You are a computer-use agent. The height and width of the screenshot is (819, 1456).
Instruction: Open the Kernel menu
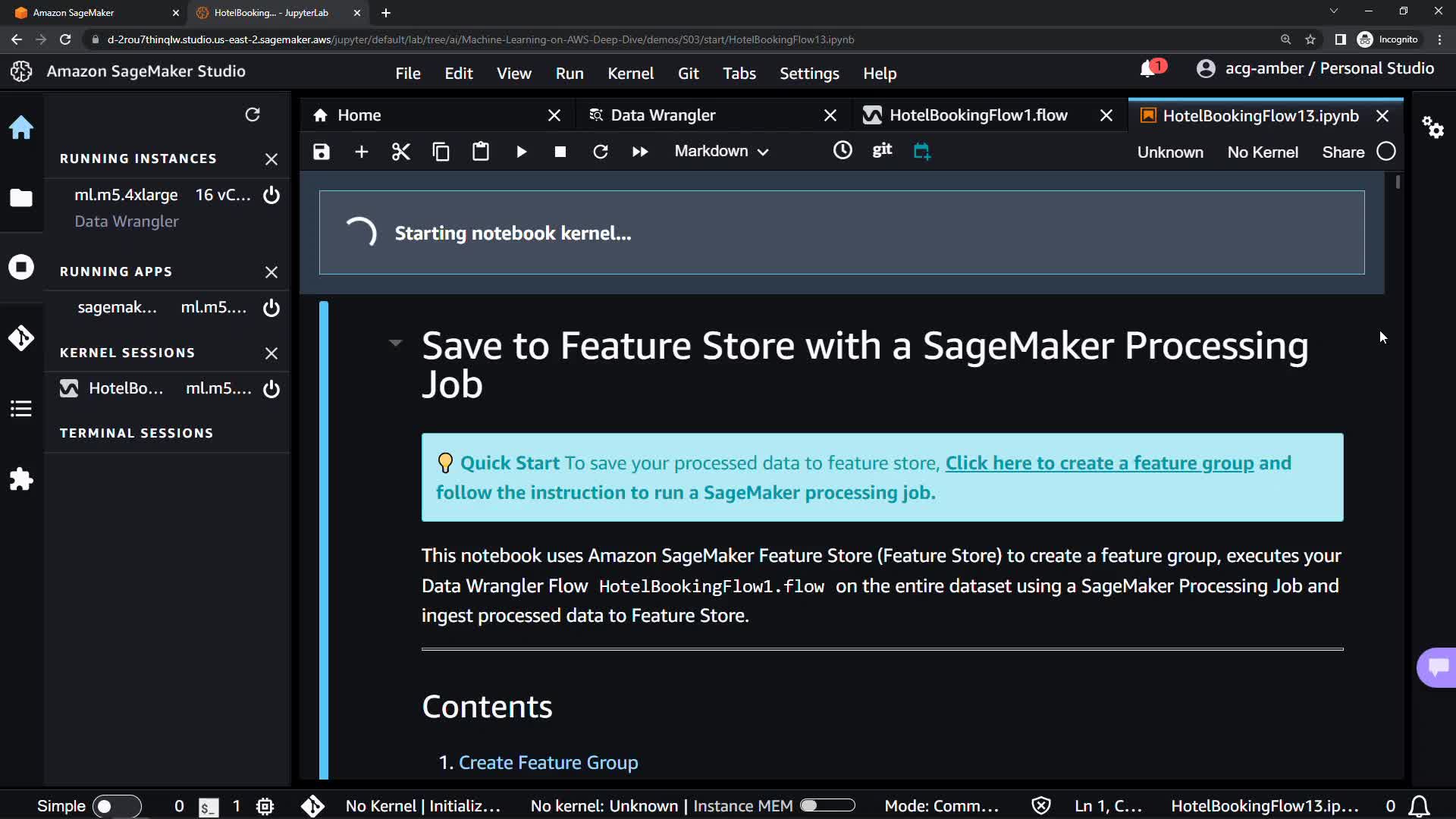630,74
